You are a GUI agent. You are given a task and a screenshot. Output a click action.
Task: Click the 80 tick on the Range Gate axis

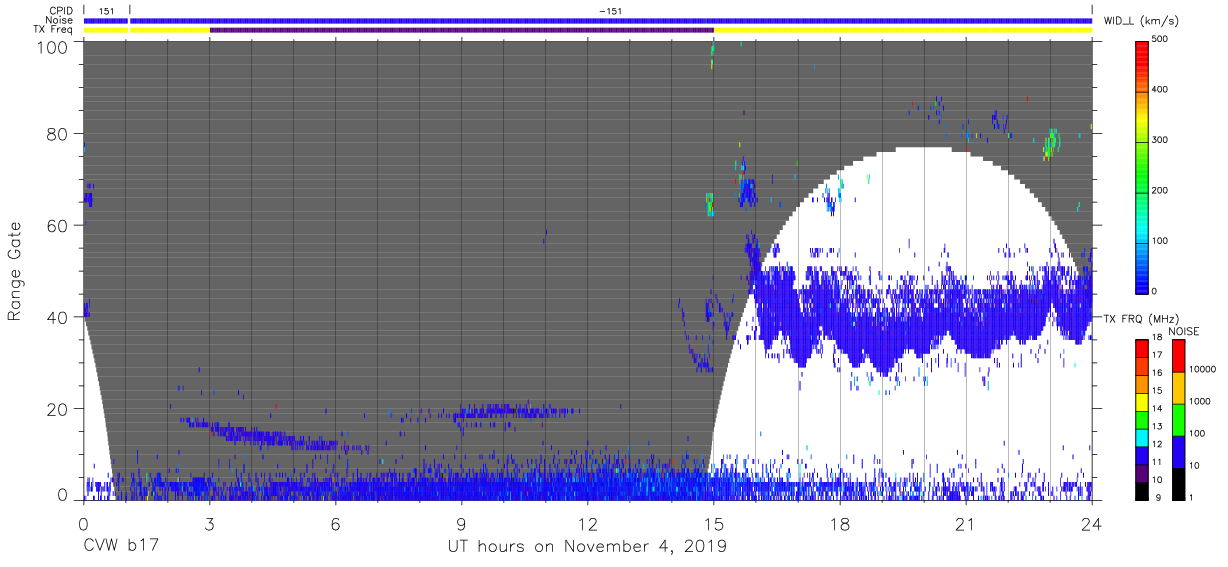56,133
